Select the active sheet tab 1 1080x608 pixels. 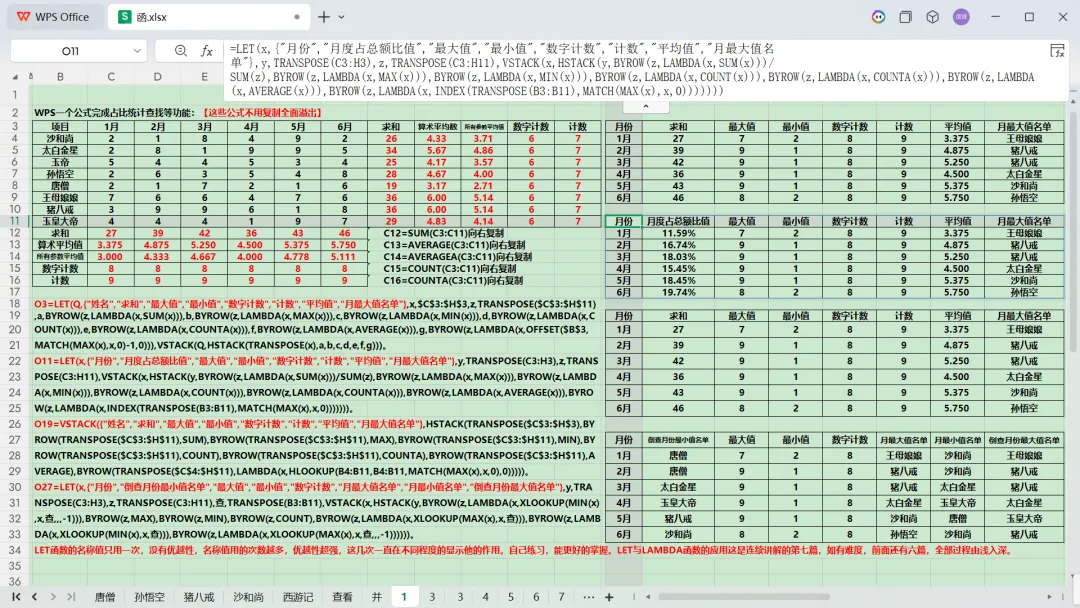point(404,597)
